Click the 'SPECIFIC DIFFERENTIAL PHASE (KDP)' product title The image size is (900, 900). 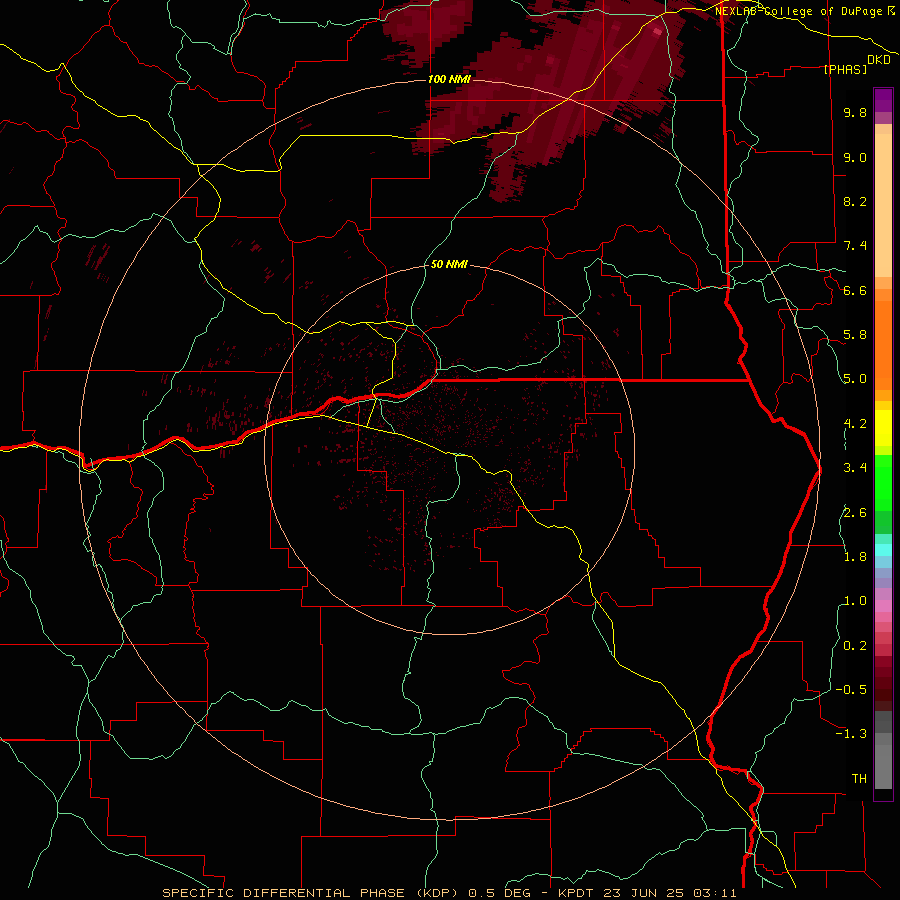point(313,893)
